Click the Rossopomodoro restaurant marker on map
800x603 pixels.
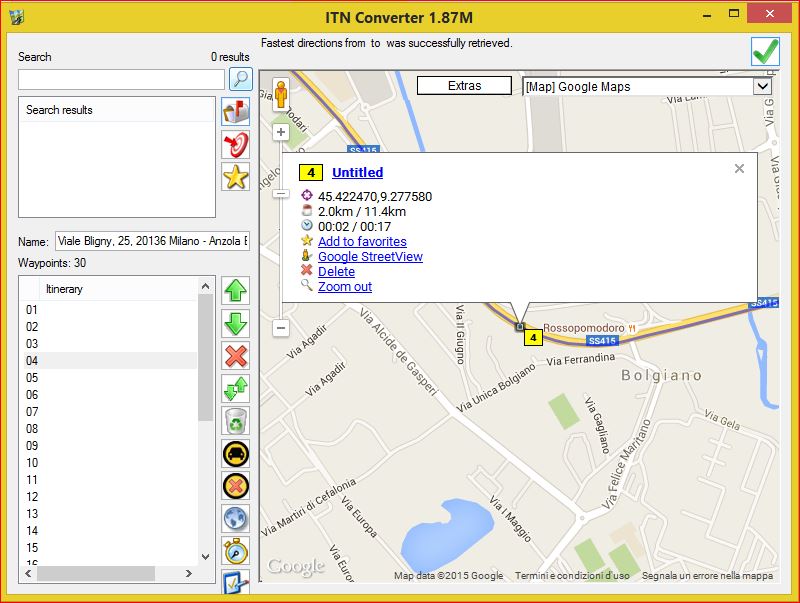point(632,328)
